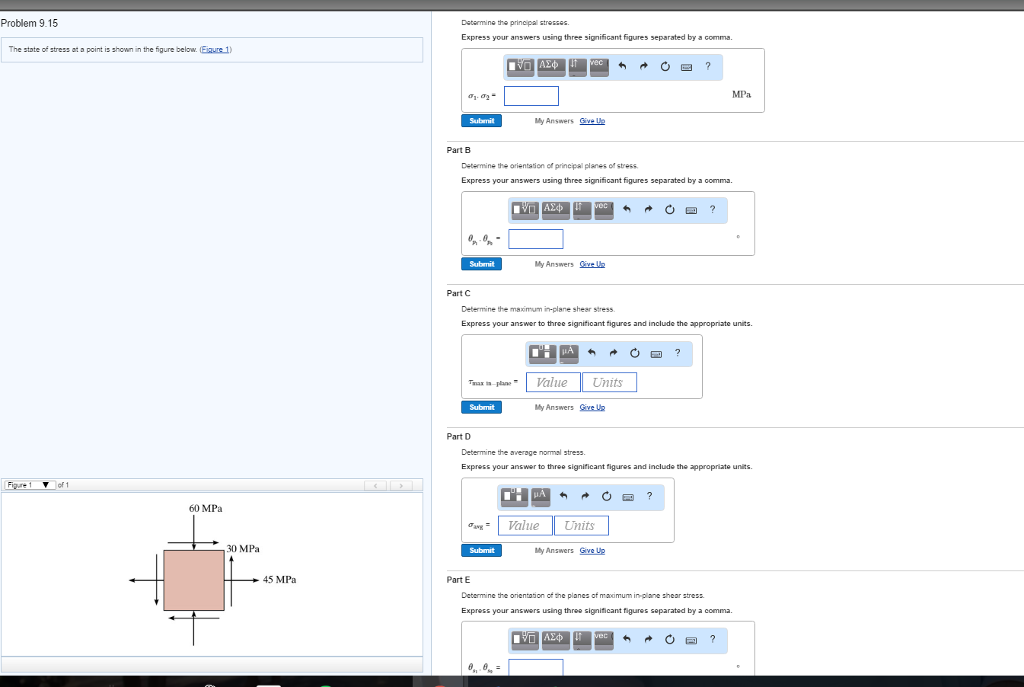Give up on Part B

coord(592,264)
